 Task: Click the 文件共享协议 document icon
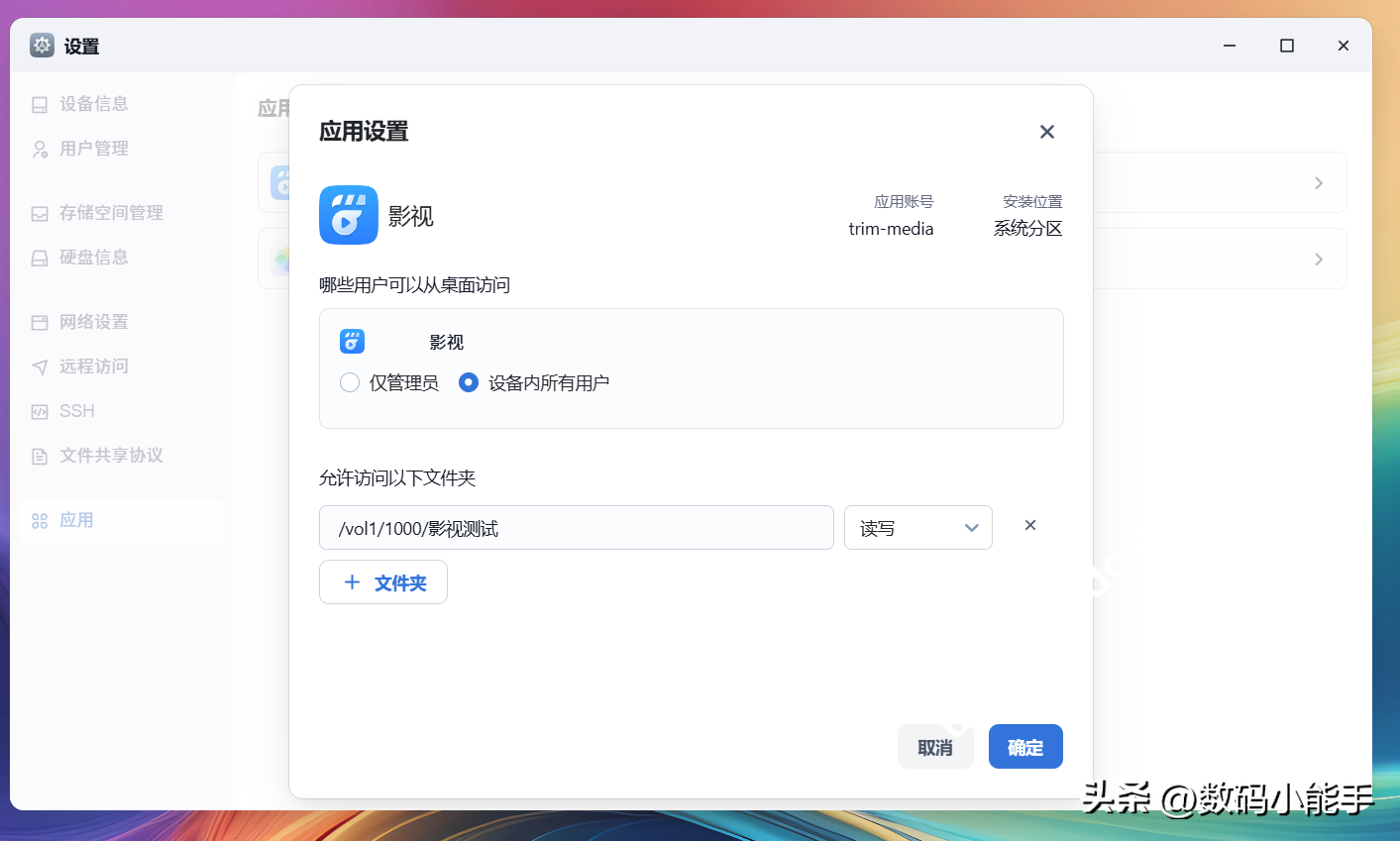tap(40, 457)
